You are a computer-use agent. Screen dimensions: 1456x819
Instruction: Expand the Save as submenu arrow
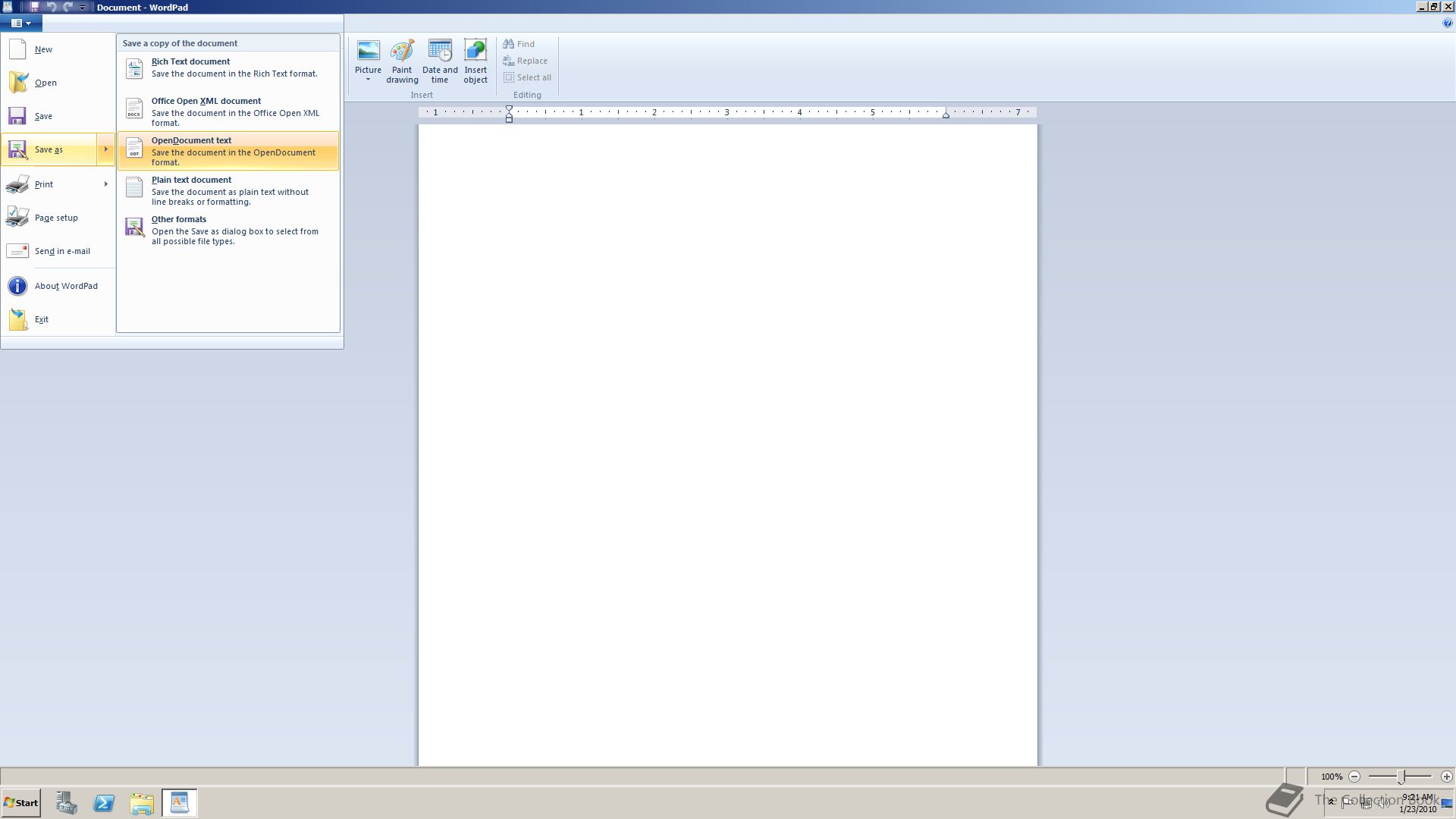point(106,149)
